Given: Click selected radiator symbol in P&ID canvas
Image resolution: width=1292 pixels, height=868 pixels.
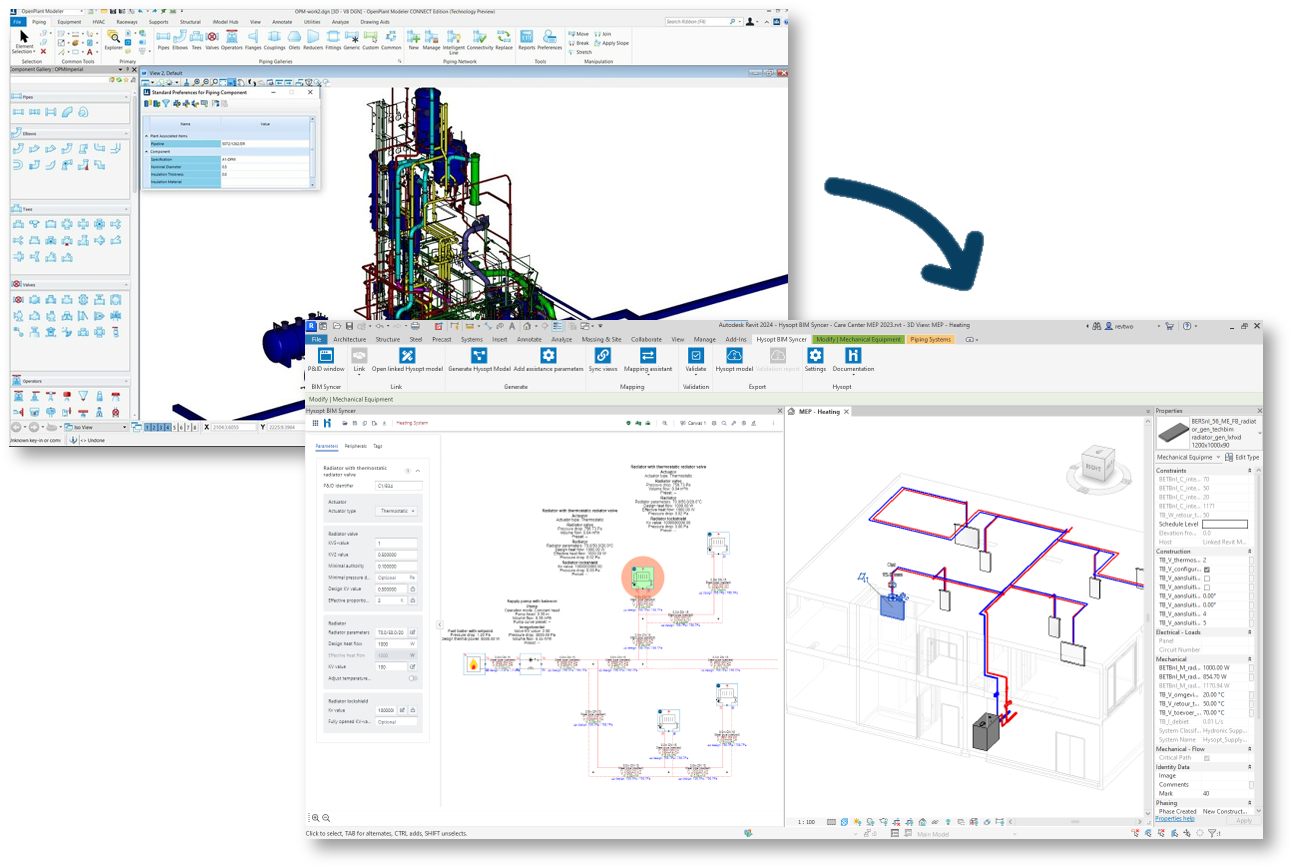Looking at the screenshot, I should (x=643, y=579).
